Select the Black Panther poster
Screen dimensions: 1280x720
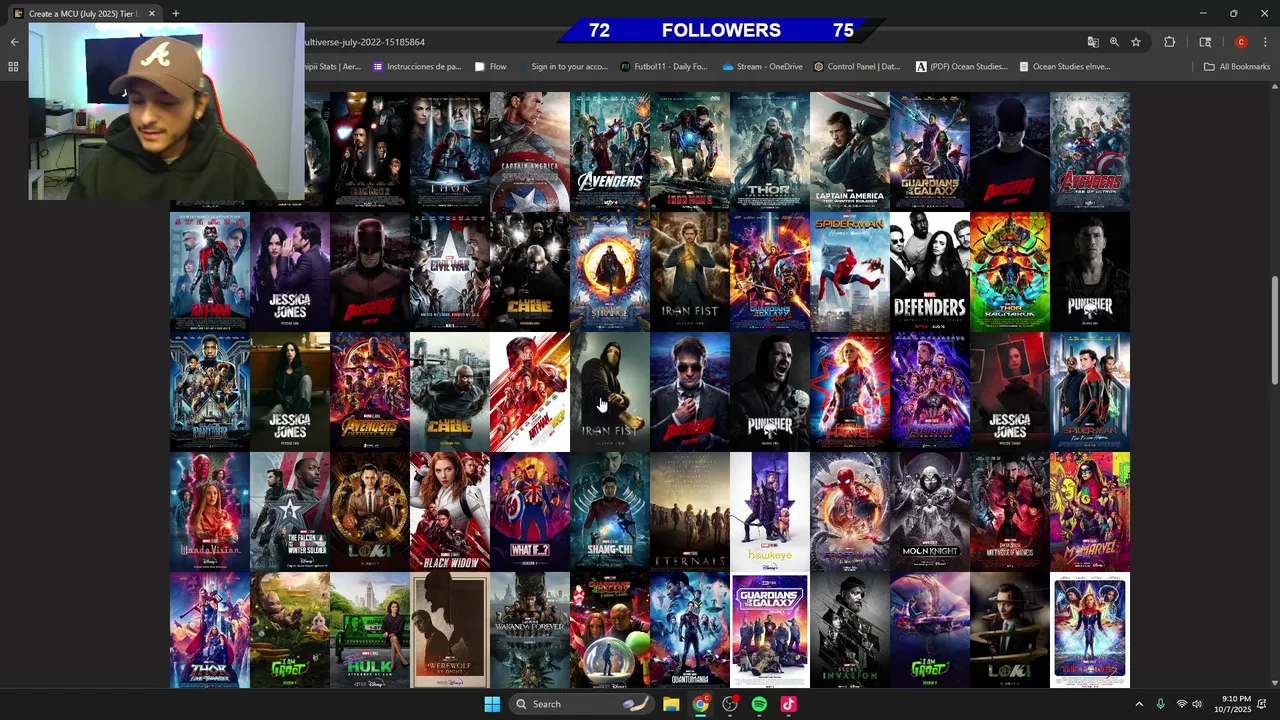[x=210, y=392]
